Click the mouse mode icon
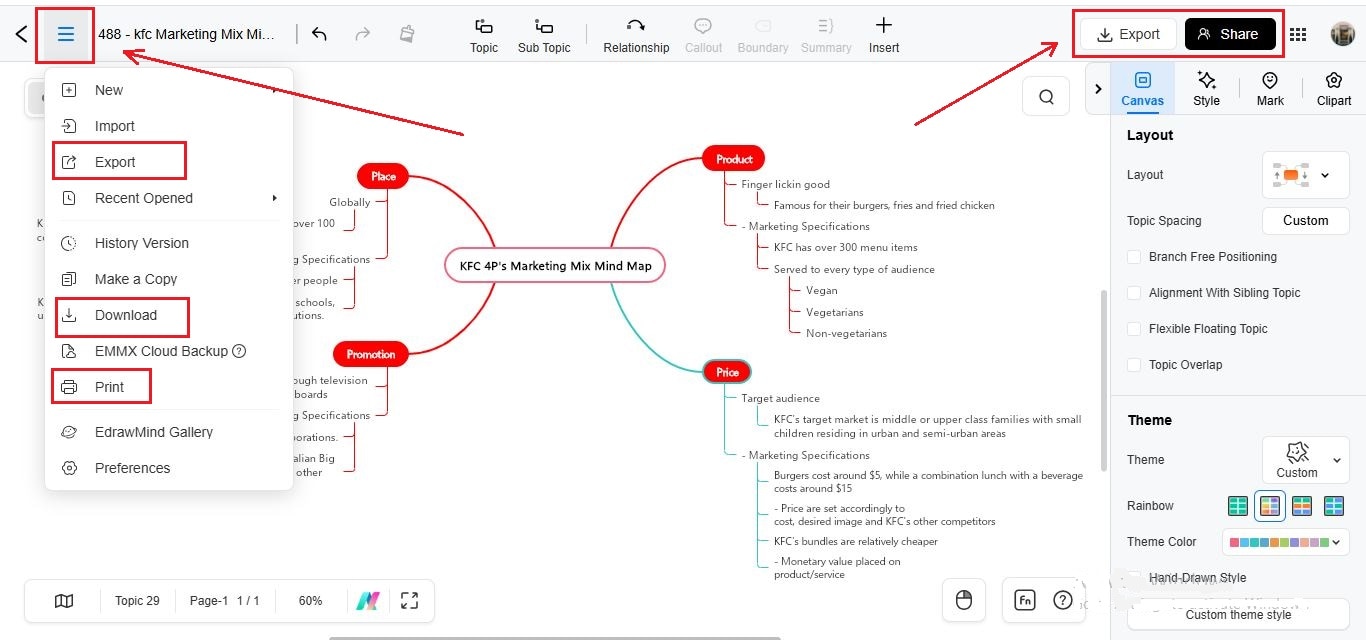 point(964,600)
